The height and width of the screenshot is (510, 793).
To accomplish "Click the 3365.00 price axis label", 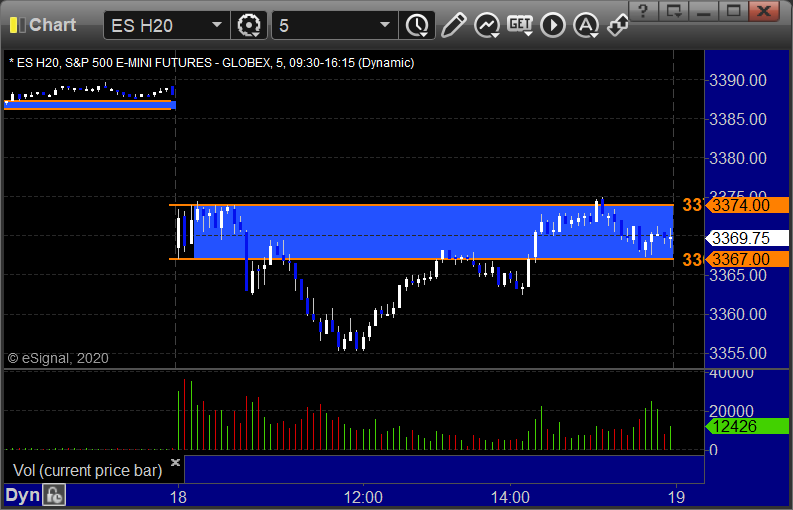I will pyautogui.click(x=738, y=276).
